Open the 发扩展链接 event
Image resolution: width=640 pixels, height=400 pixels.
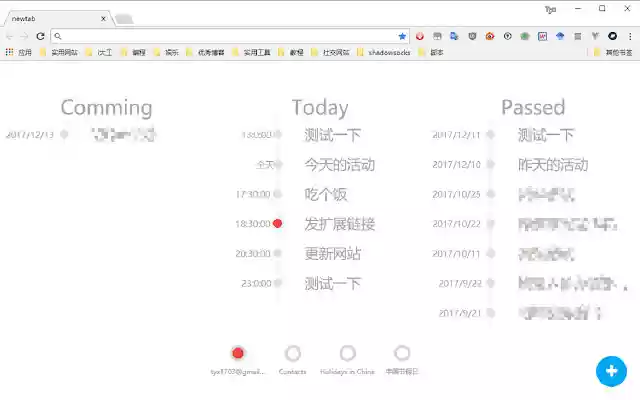pos(340,224)
